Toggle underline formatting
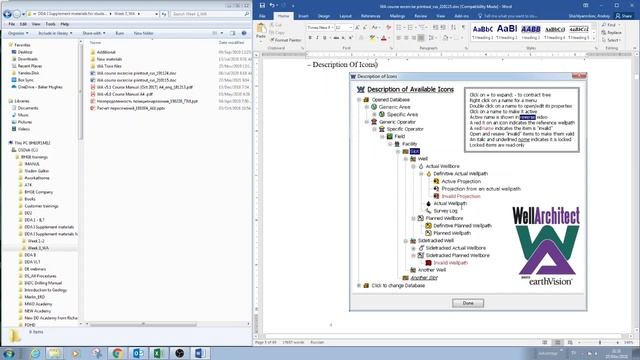 325,38
